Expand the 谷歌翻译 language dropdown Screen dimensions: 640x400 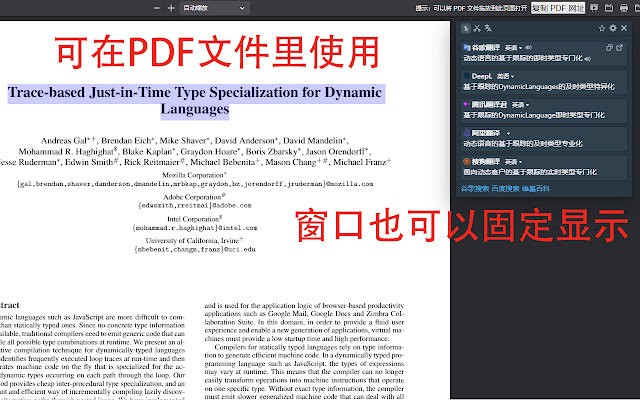513,47
